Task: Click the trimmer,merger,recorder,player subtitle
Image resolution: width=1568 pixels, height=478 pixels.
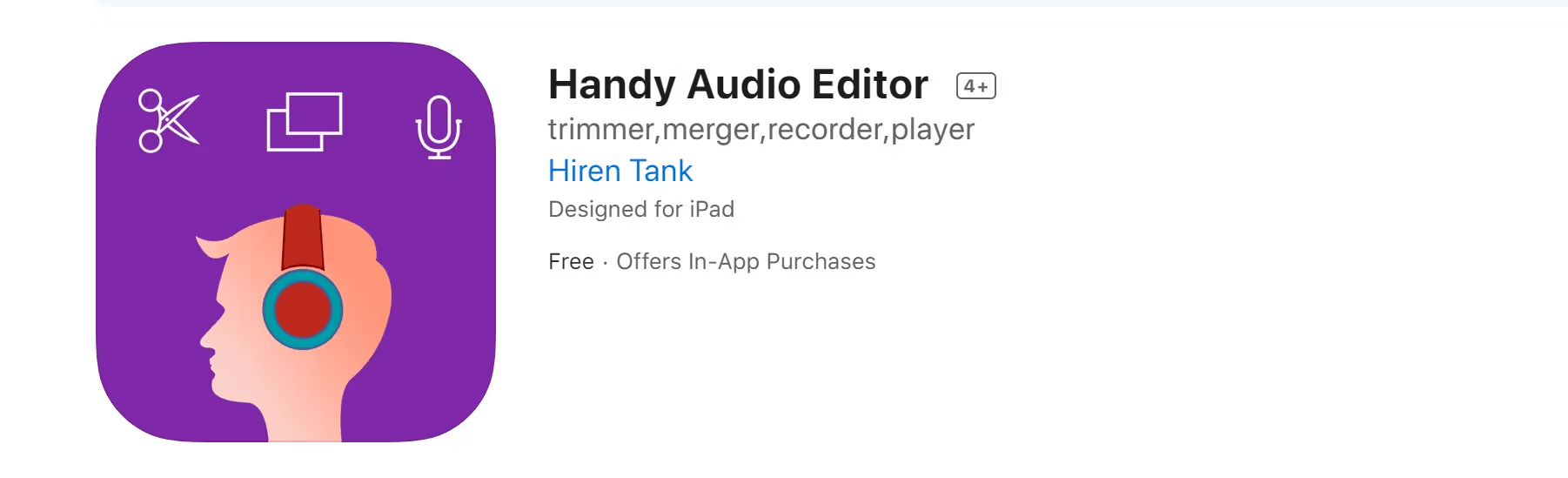Action: (761, 130)
